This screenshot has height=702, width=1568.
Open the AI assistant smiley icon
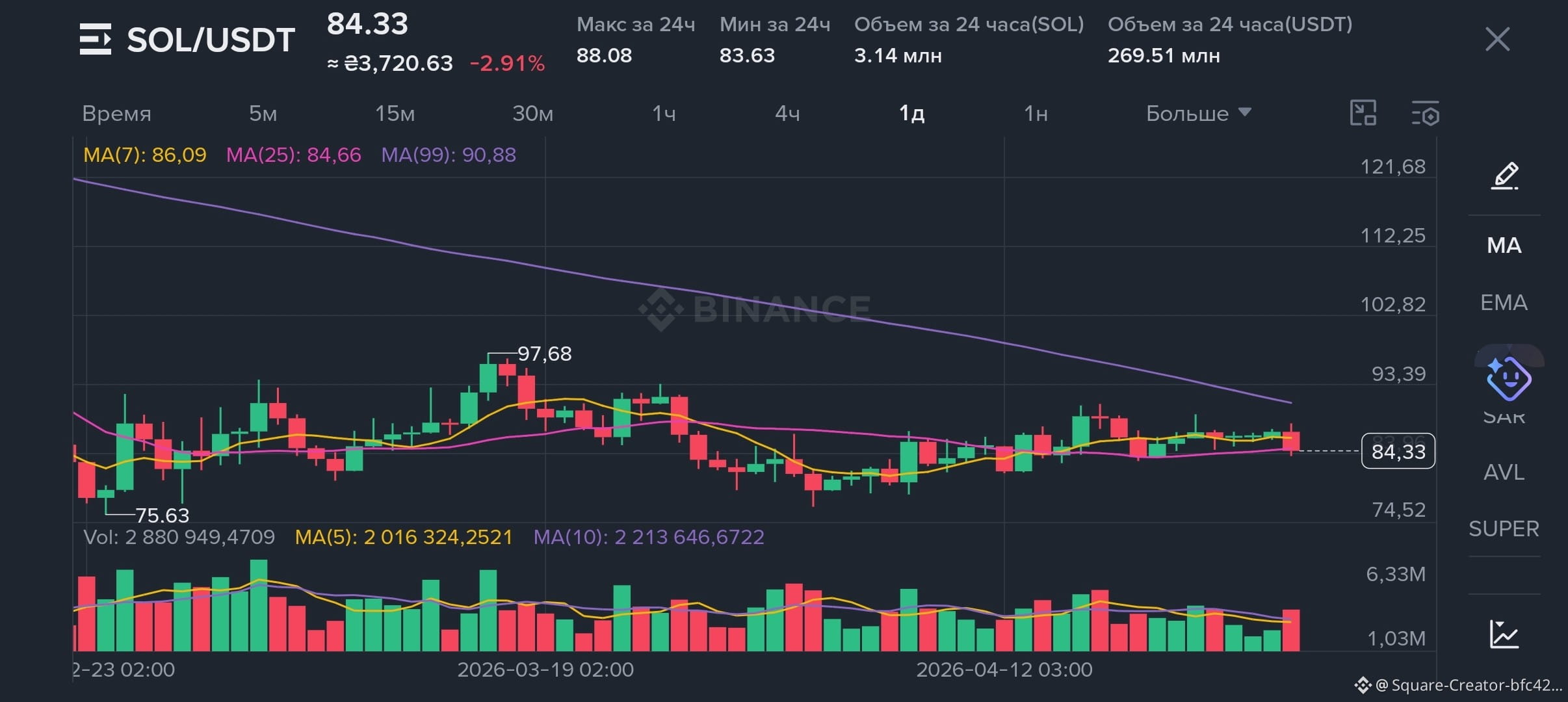point(1509,378)
